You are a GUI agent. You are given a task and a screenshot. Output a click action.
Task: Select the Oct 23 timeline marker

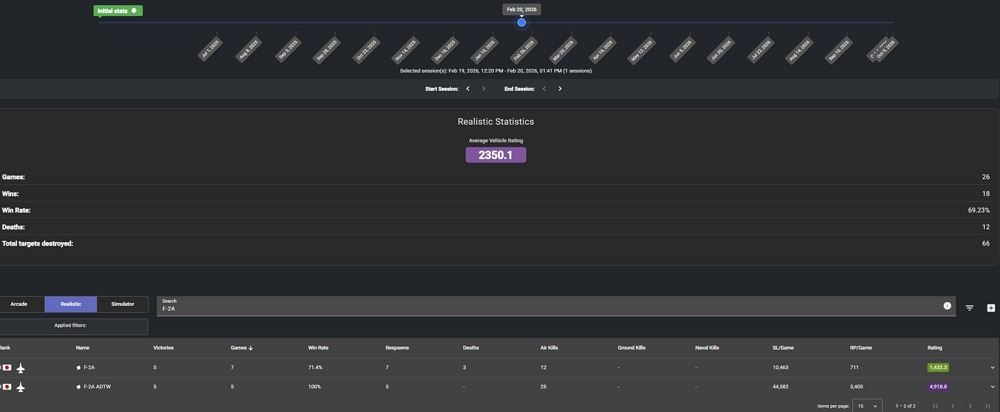[x=367, y=50]
